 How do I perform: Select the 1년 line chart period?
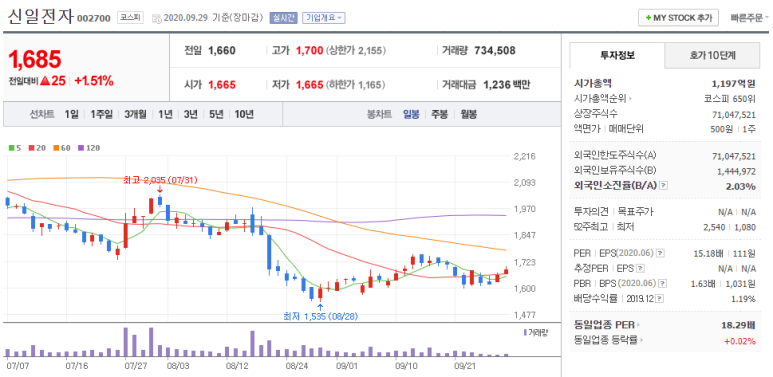point(165,114)
